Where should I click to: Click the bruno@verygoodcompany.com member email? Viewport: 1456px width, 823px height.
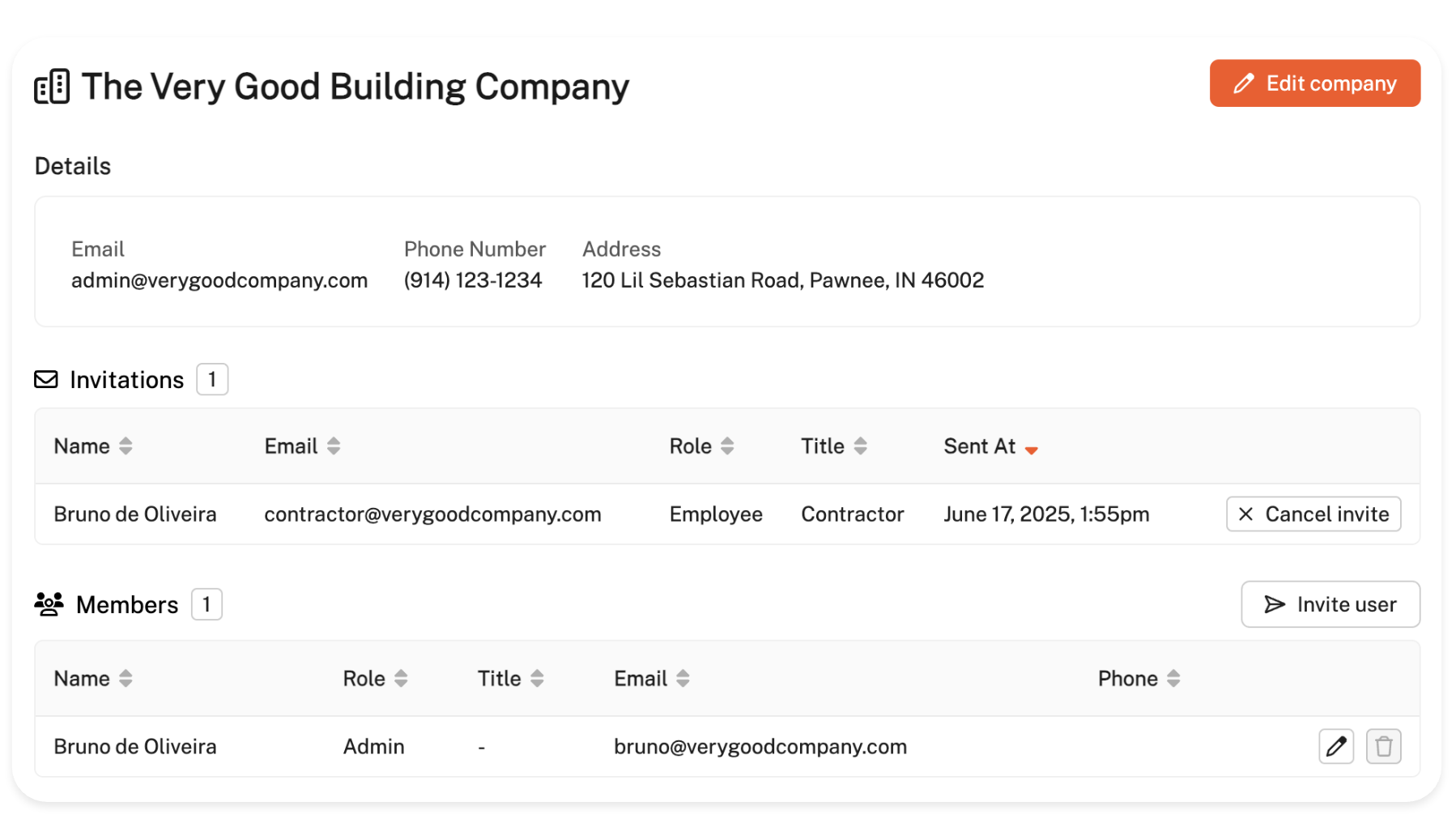(x=760, y=747)
